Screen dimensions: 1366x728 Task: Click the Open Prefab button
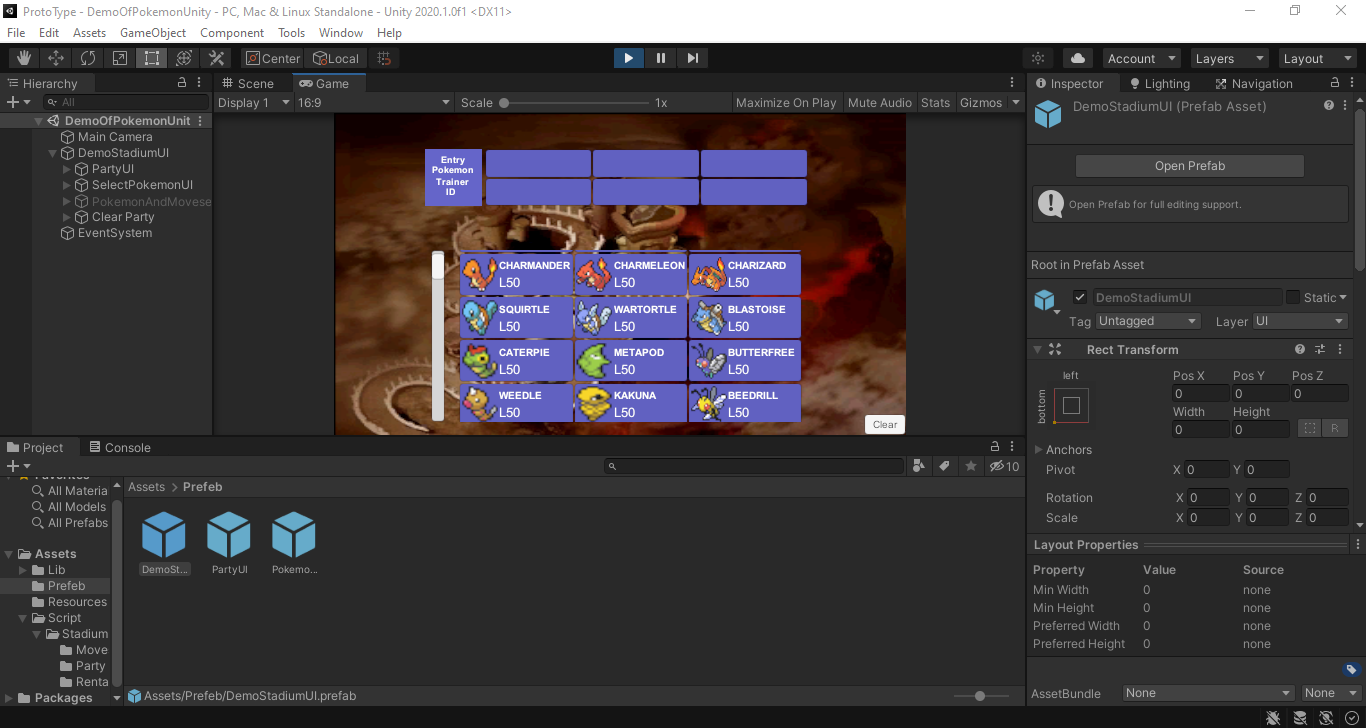point(1190,166)
